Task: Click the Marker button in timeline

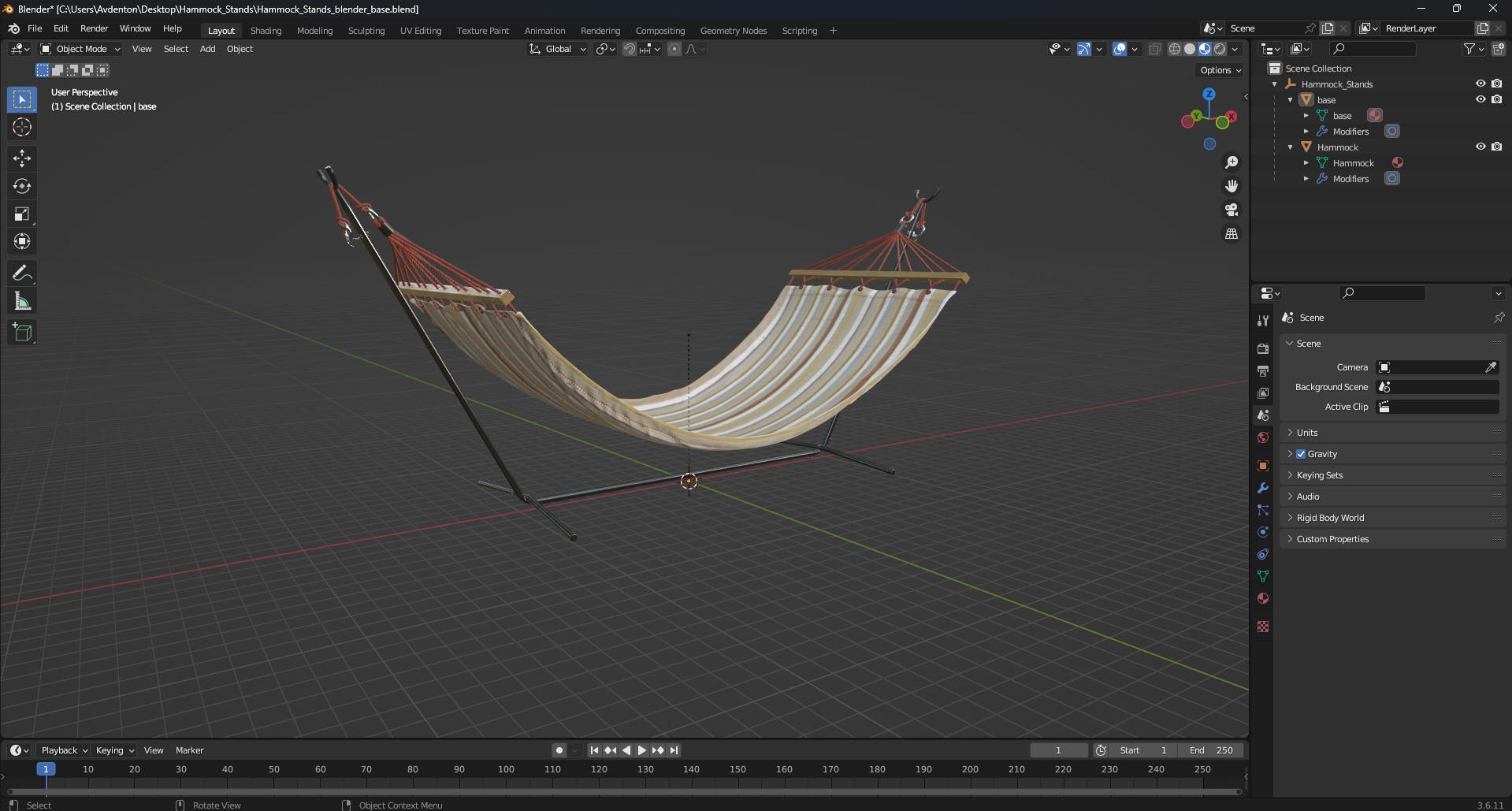Action: pyautogui.click(x=189, y=750)
